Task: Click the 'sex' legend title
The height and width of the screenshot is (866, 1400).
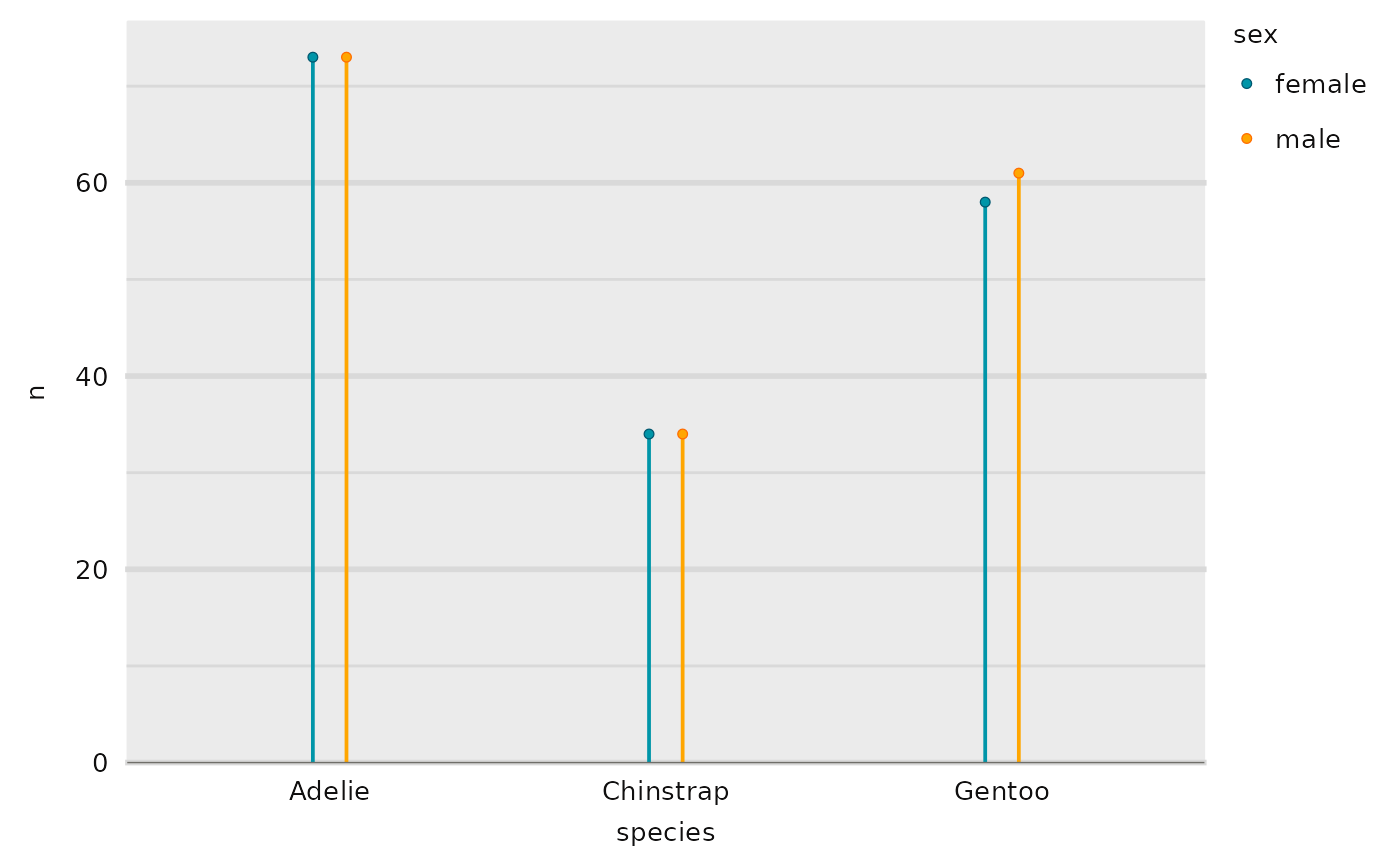Action: 1255,35
